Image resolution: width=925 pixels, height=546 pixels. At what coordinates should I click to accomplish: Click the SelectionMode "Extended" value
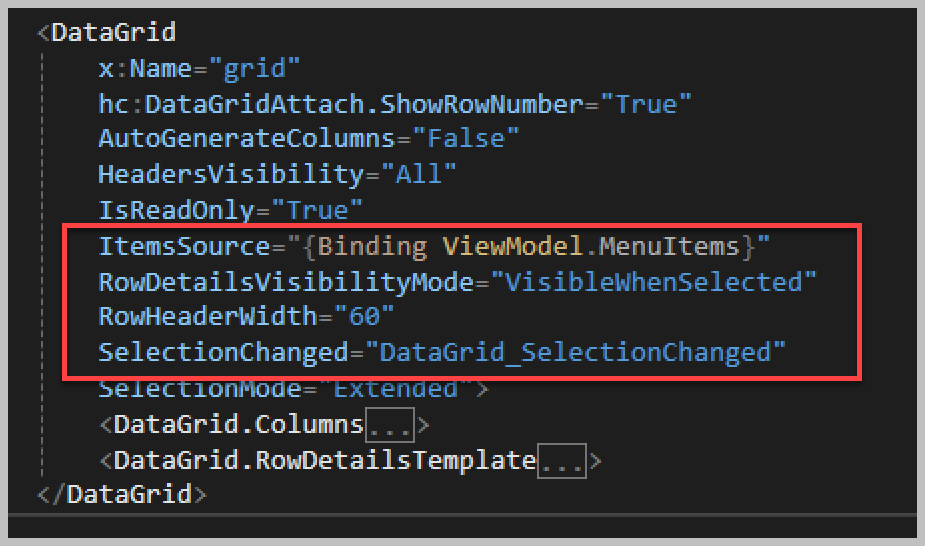(x=395, y=389)
